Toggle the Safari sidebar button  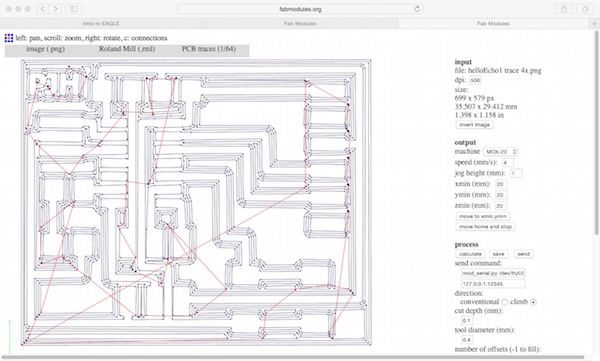(74, 9)
